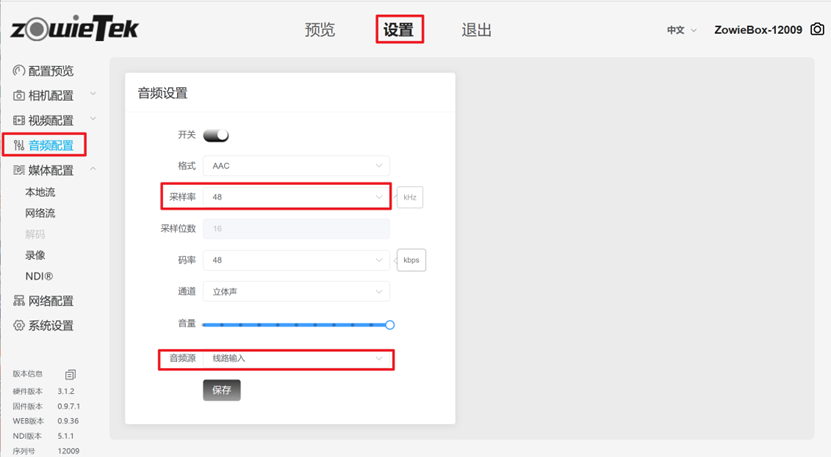Image resolution: width=831 pixels, height=457 pixels.
Task: Click the 配置预览 search icon in sidebar
Action: pos(18,71)
